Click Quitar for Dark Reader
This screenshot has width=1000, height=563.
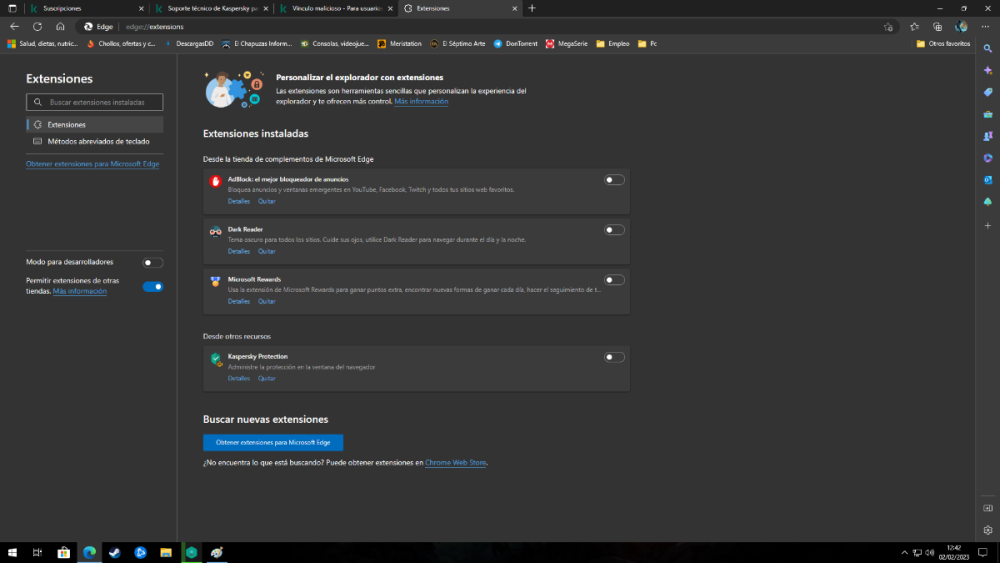coord(267,251)
